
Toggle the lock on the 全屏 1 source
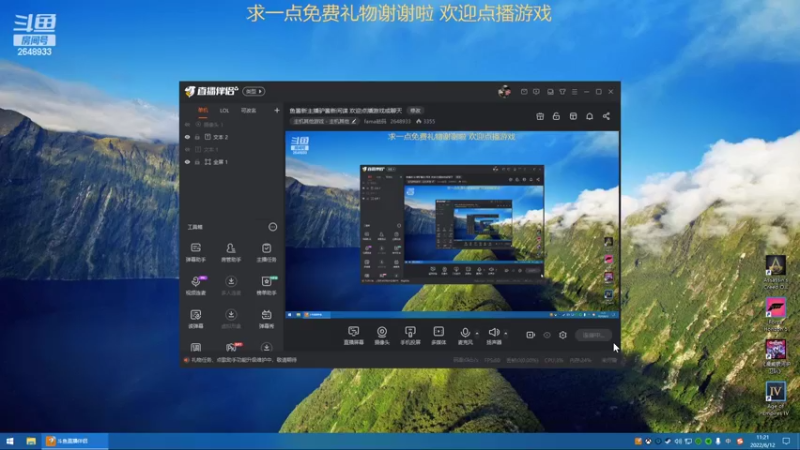197,162
